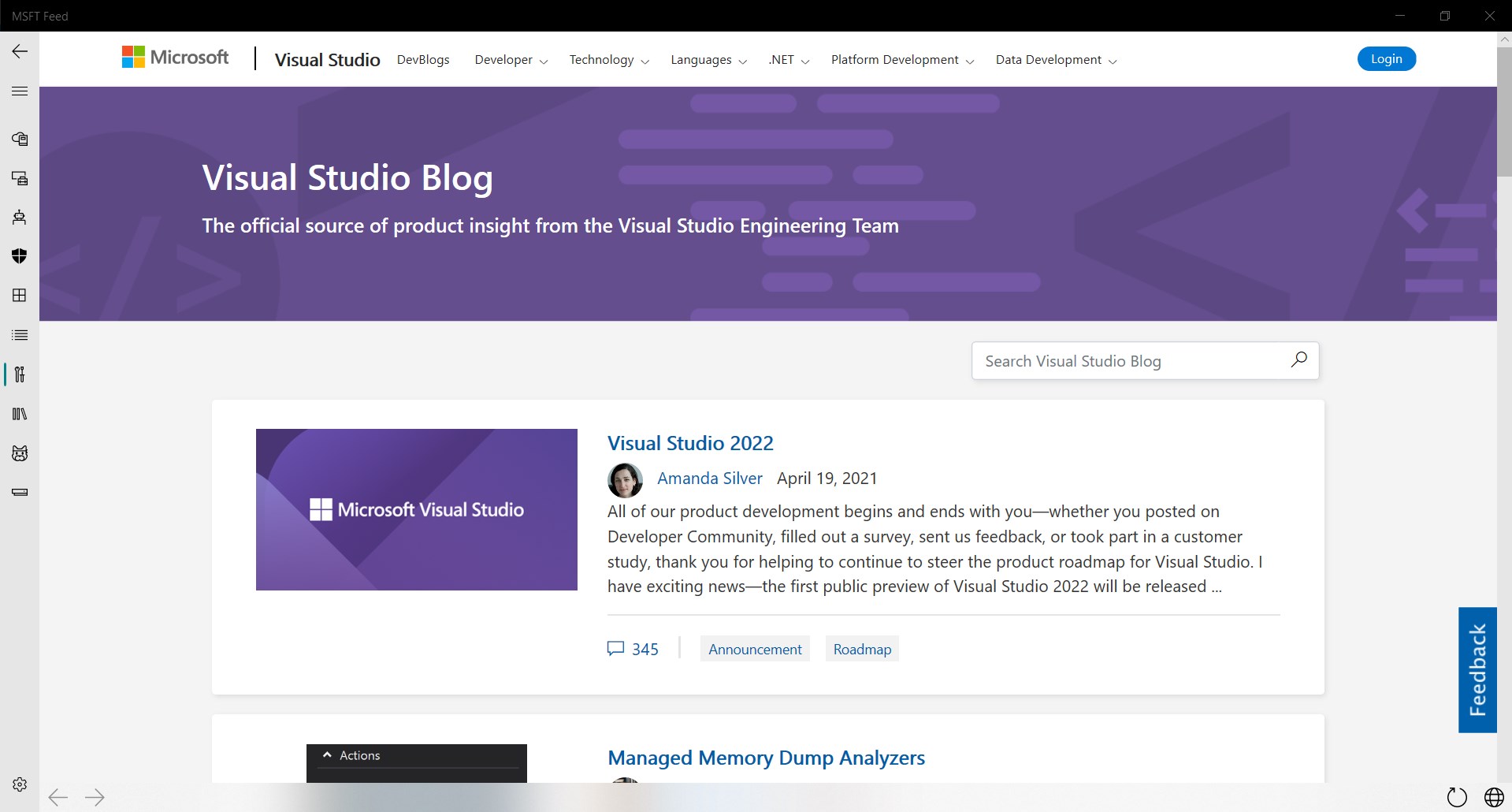The width and height of the screenshot is (1512, 812).
Task: Go to the Visual Studio site heading
Action: point(327,60)
